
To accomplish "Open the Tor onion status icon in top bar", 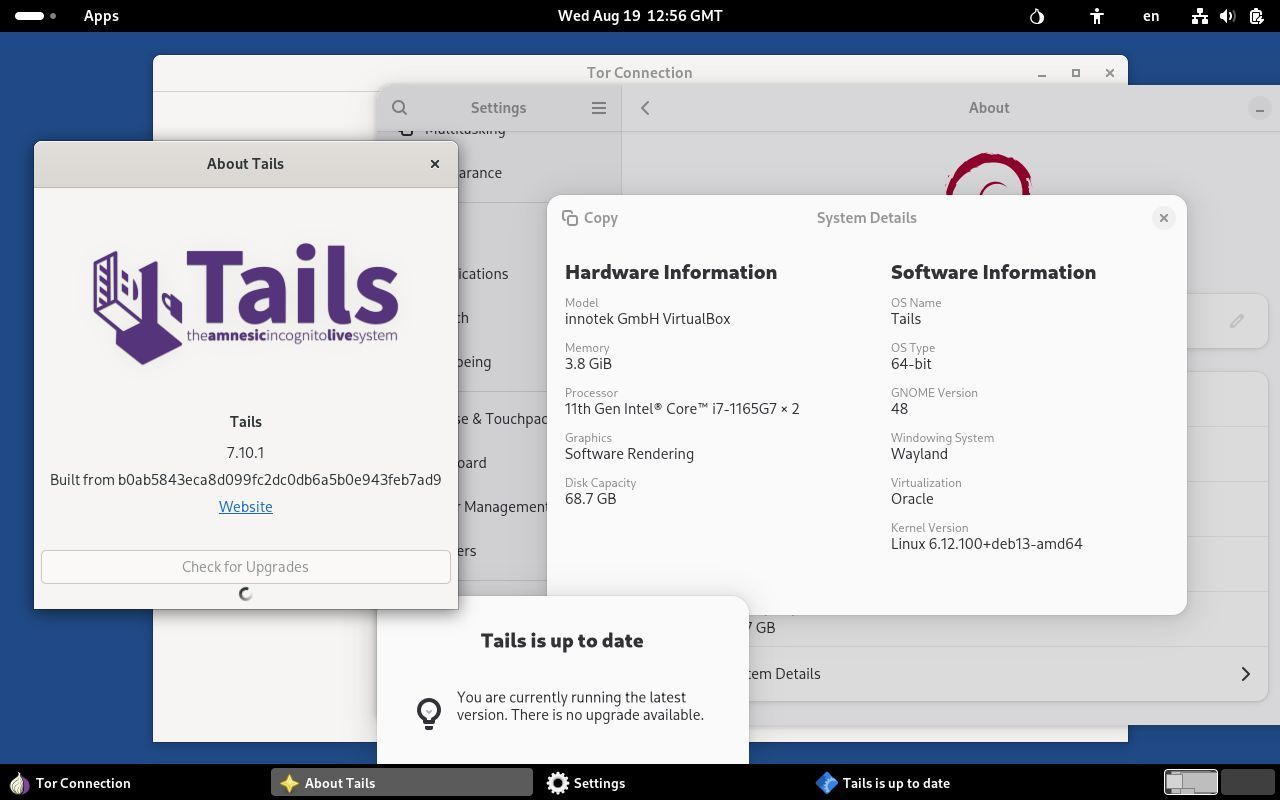I will click(1037, 16).
